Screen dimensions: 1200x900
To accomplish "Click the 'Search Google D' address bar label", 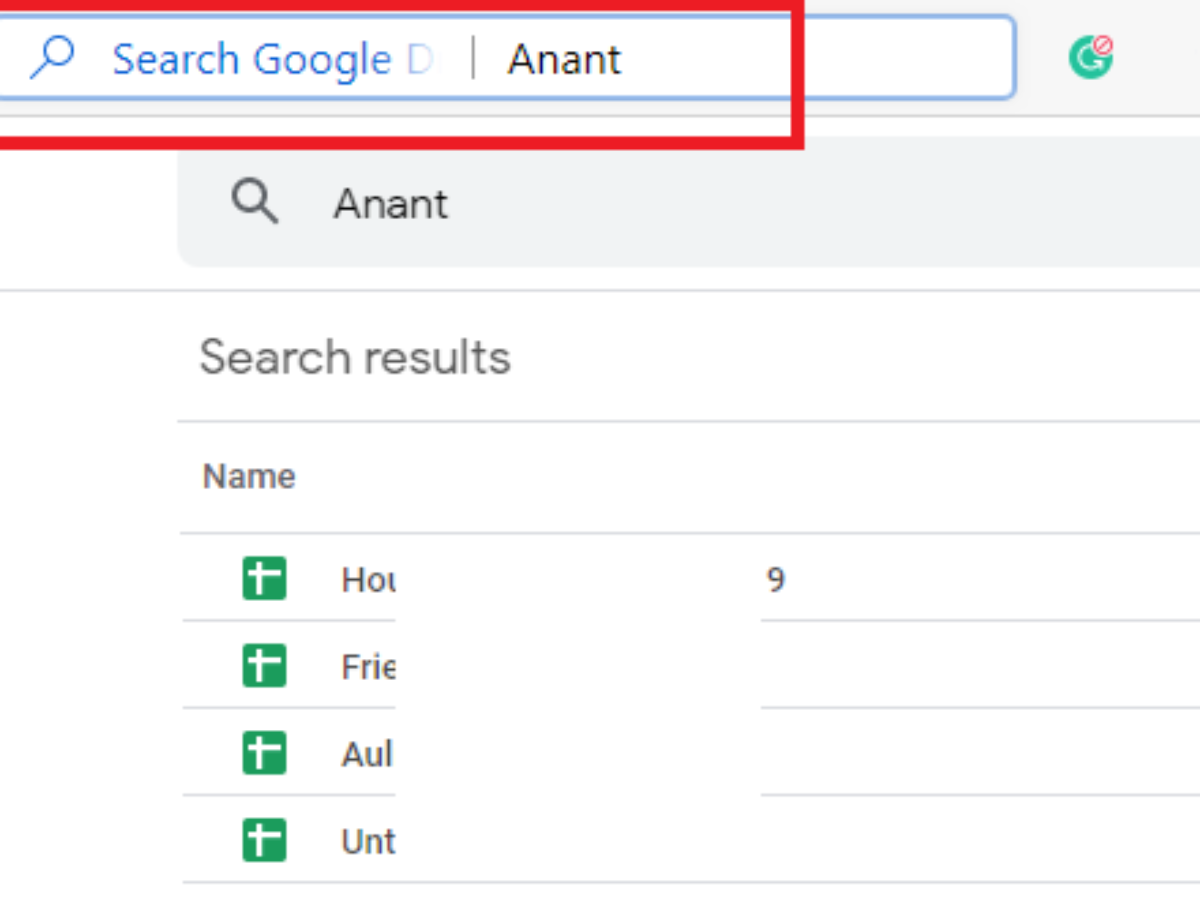I will [x=272, y=60].
